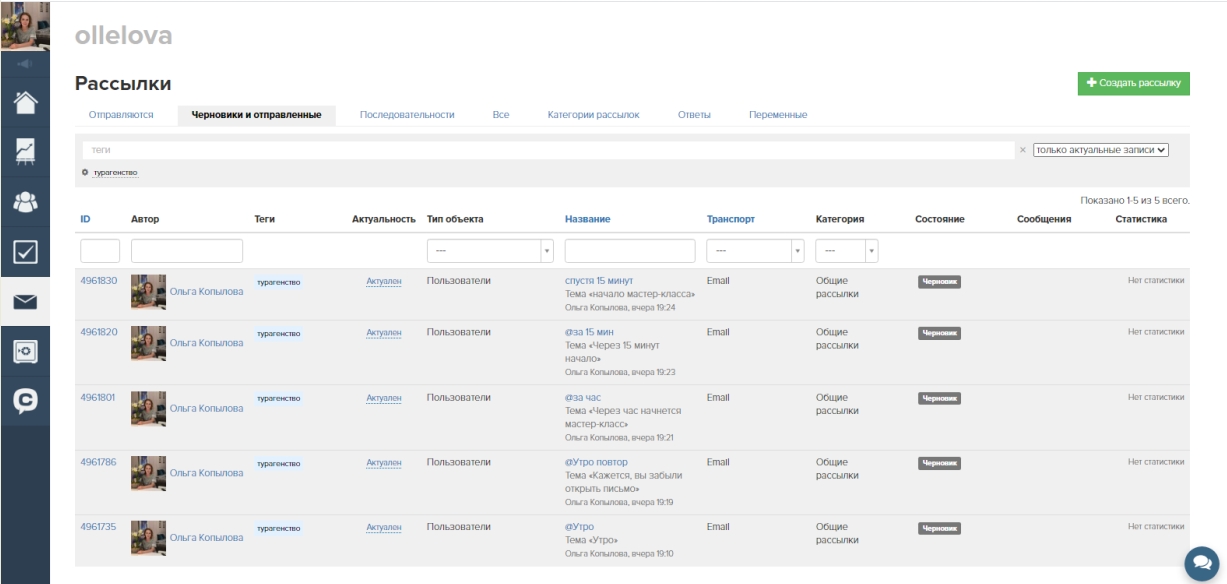Clear the tags field with X
Image resolution: width=1227 pixels, height=584 pixels.
[x=1022, y=150]
